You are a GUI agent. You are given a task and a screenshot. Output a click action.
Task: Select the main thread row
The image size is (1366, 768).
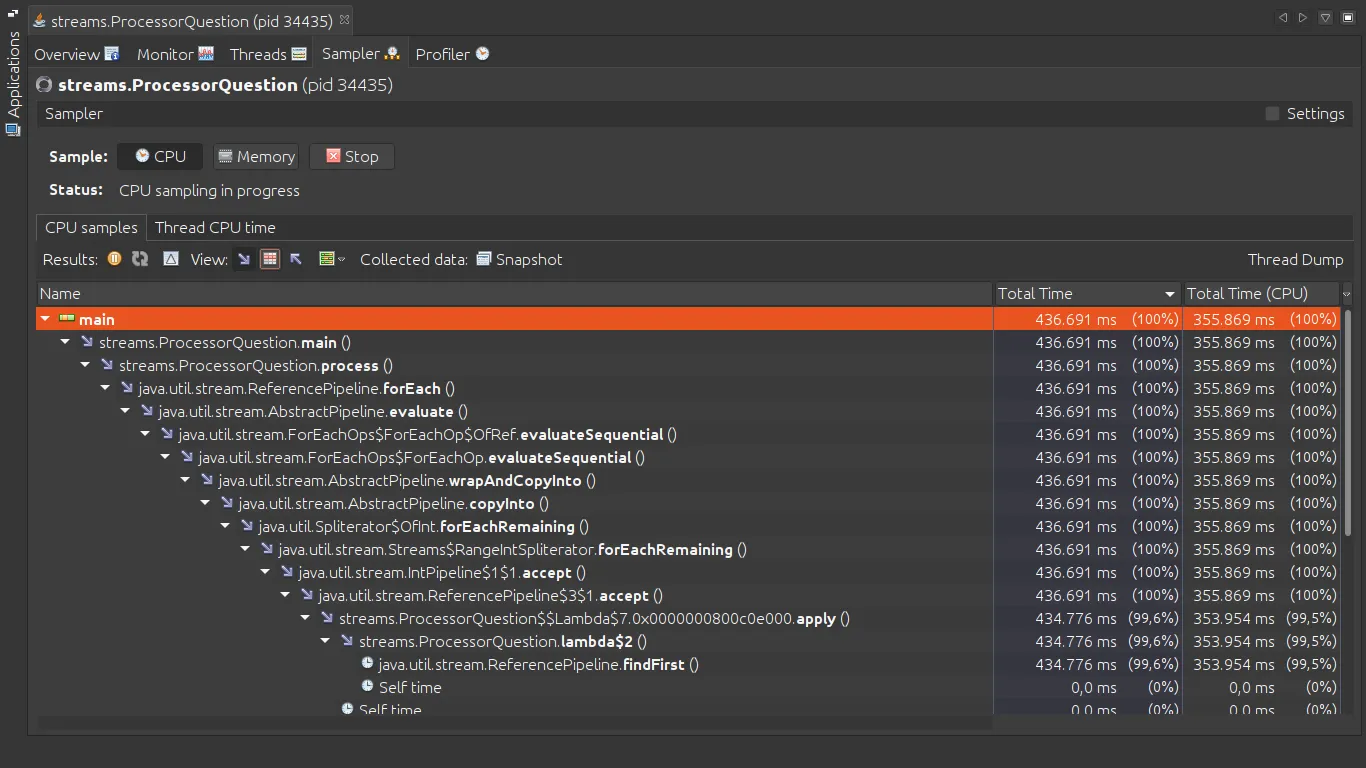687,319
